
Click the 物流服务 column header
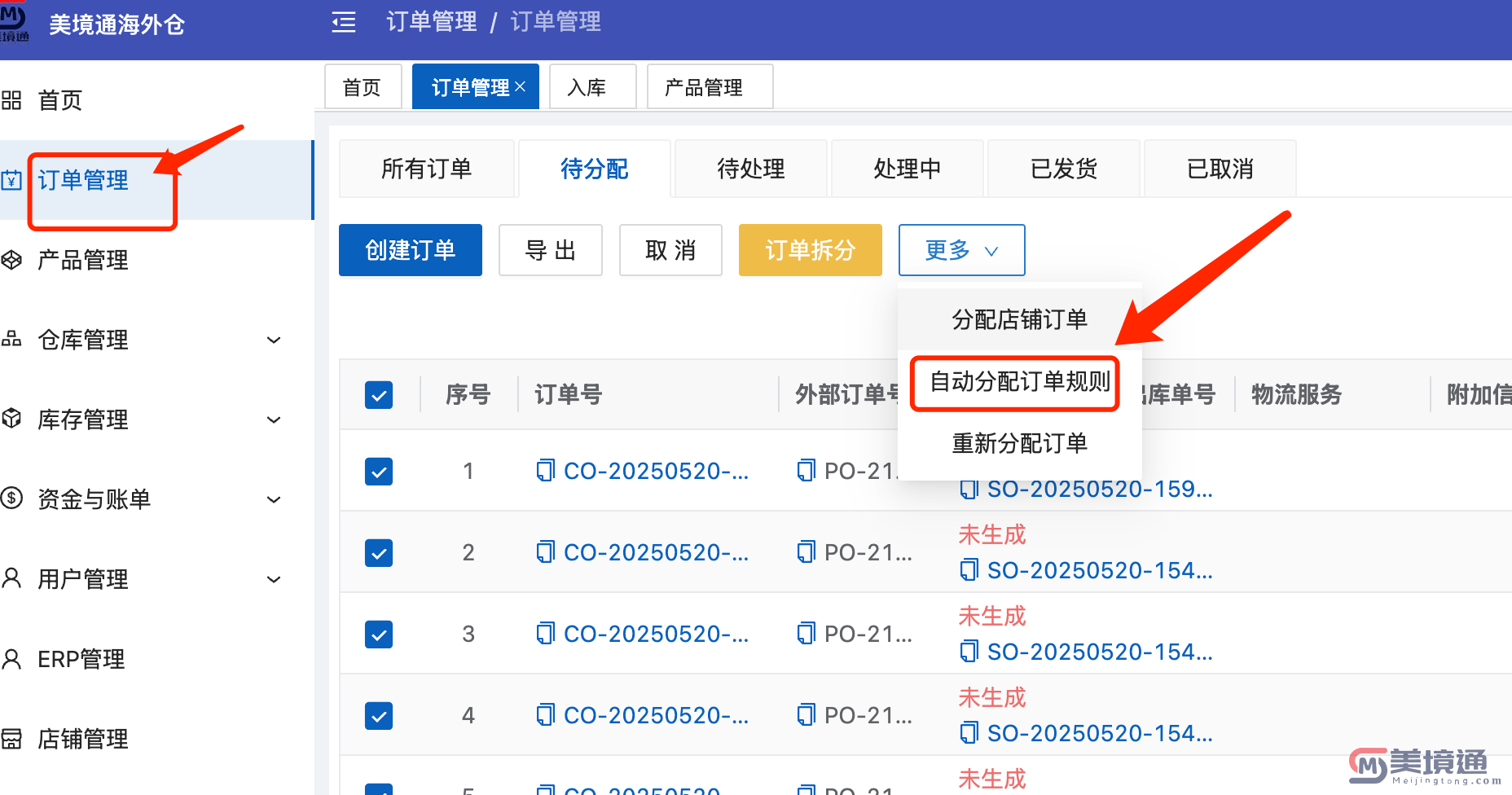point(1297,395)
